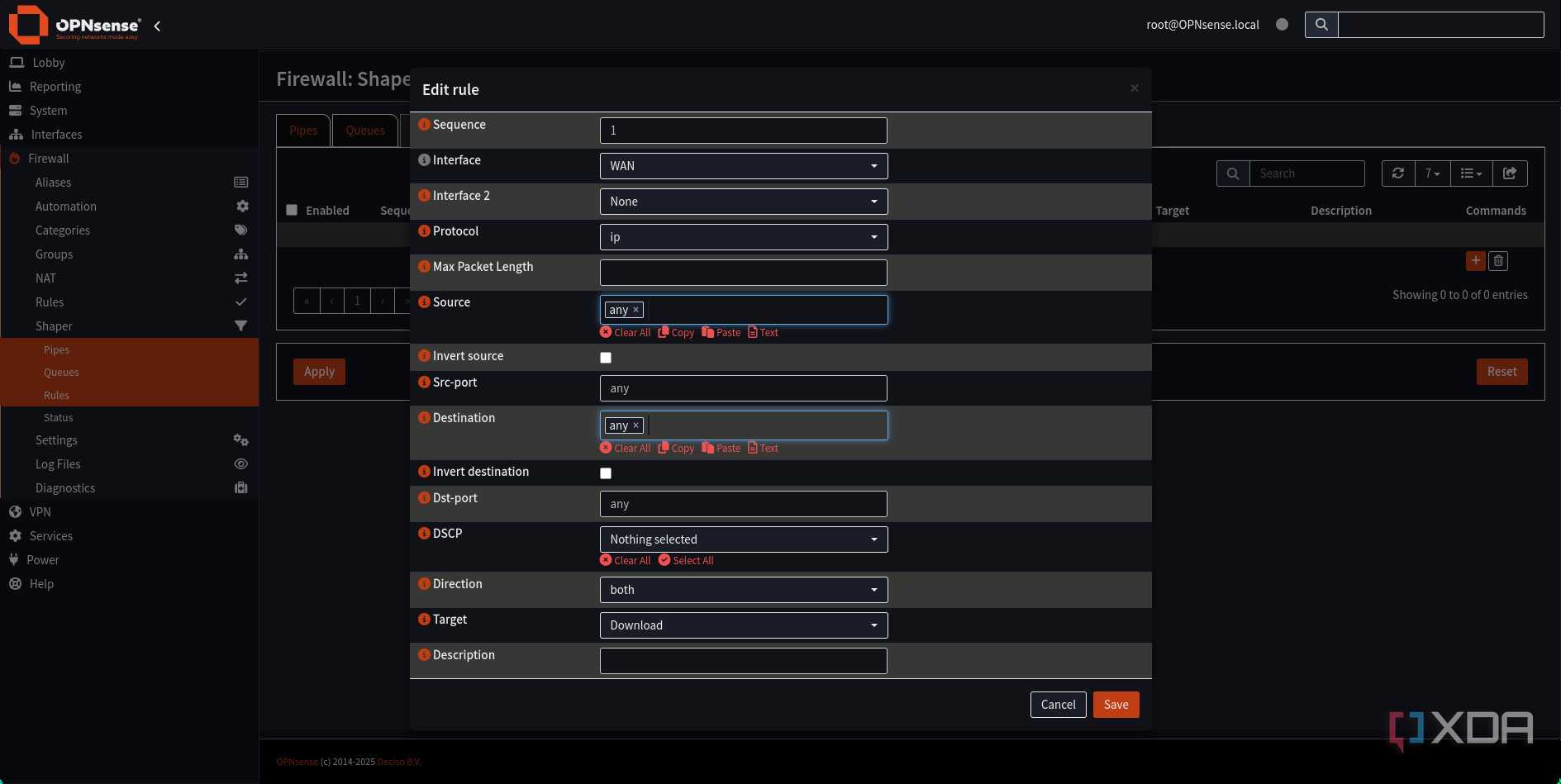
Task: Toggle the Invert destination checkbox
Action: (x=606, y=473)
